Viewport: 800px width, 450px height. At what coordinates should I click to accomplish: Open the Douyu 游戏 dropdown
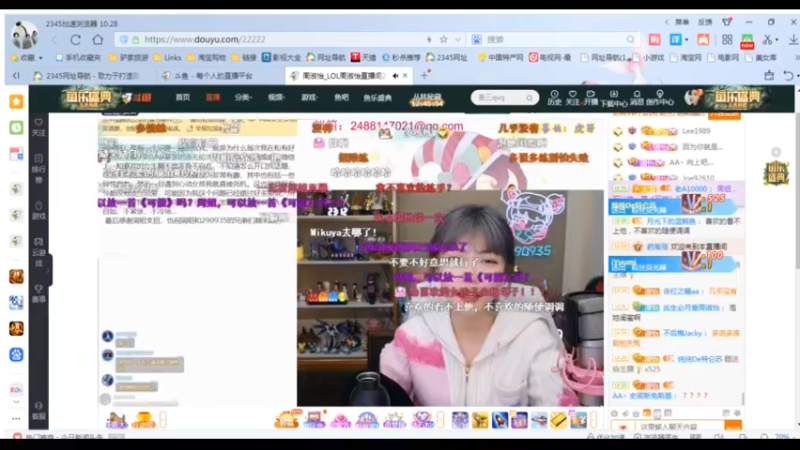pos(309,97)
